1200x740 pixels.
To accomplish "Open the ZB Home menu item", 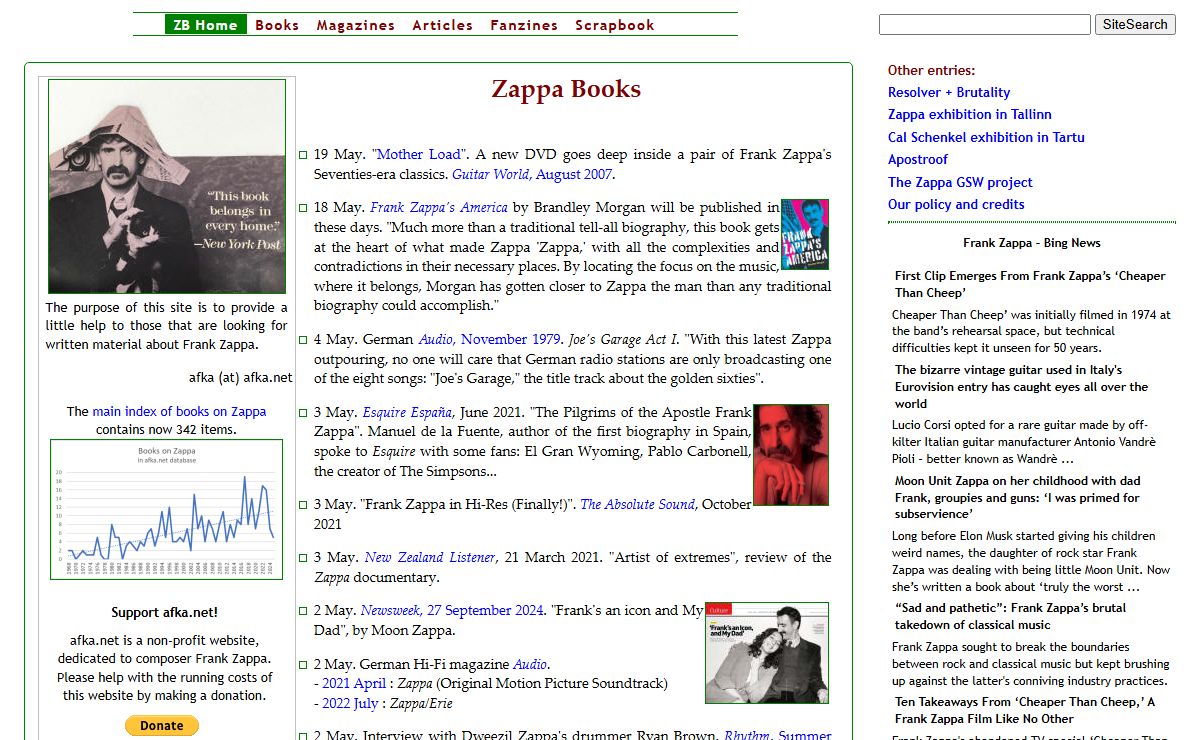I will click(206, 25).
